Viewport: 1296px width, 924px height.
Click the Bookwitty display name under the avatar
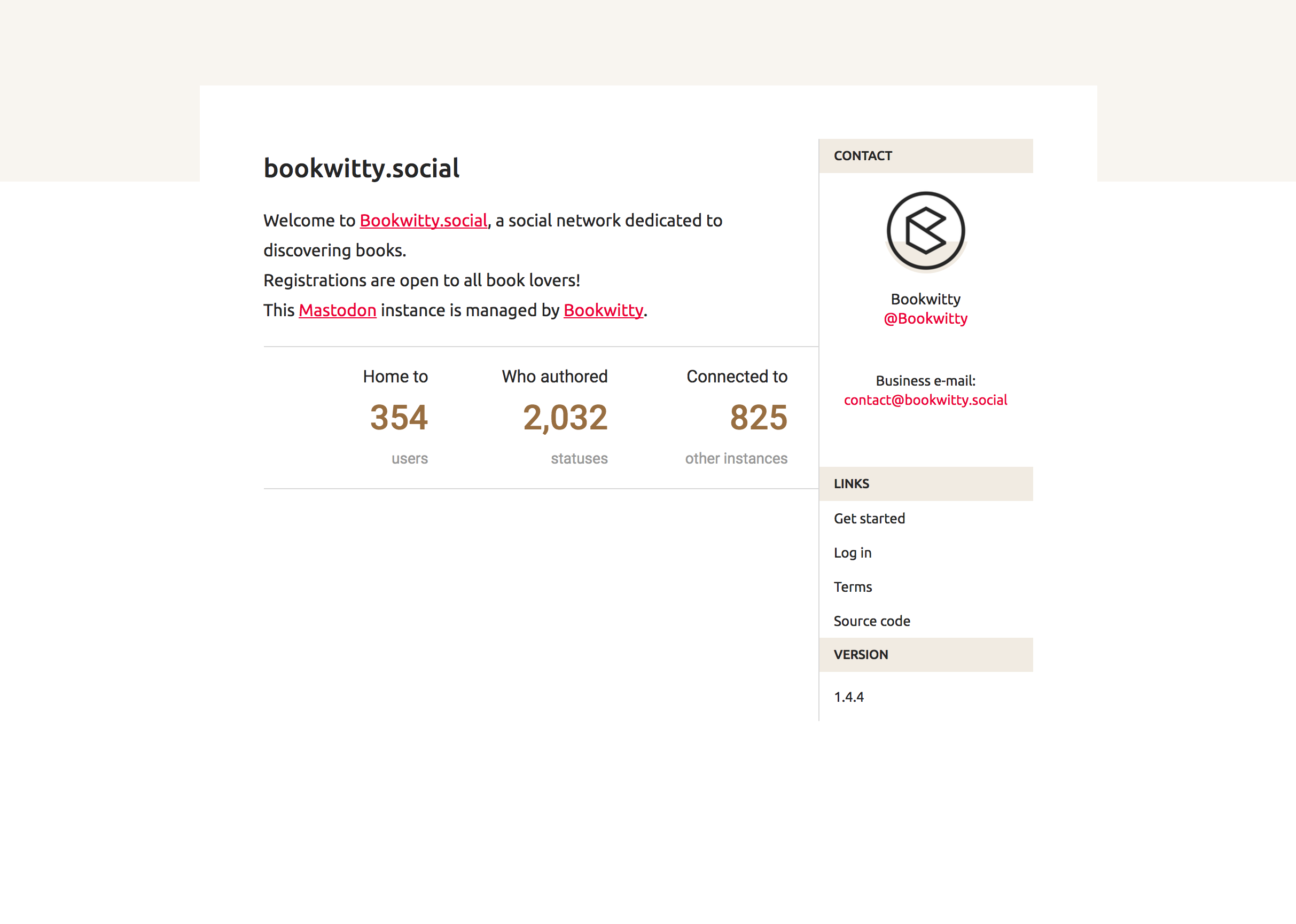click(926, 299)
